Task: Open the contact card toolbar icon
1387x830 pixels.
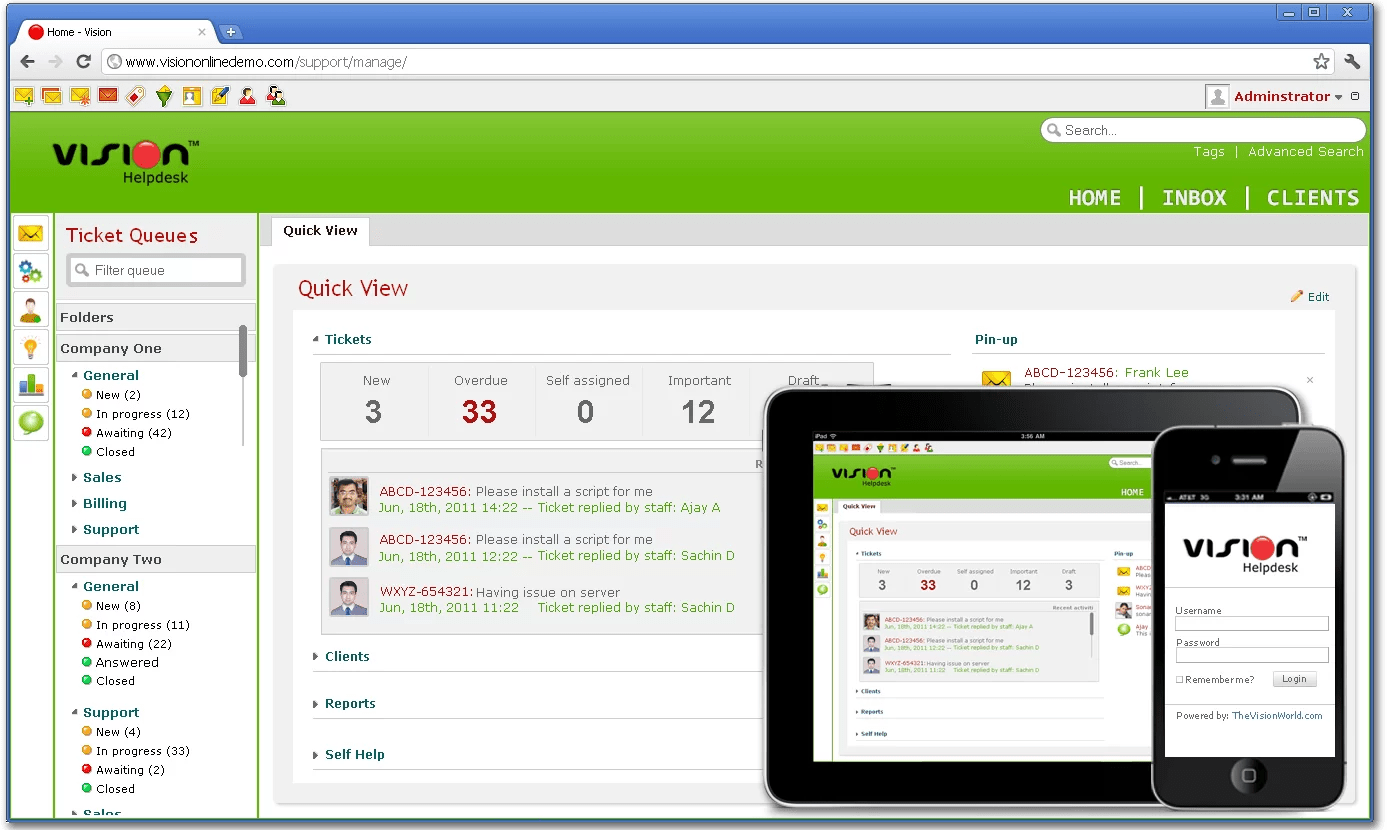Action: (191, 95)
